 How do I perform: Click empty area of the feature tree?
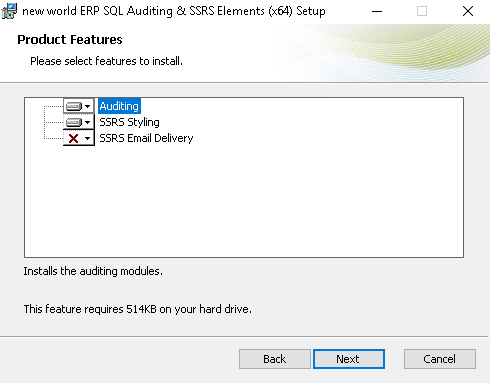244,200
